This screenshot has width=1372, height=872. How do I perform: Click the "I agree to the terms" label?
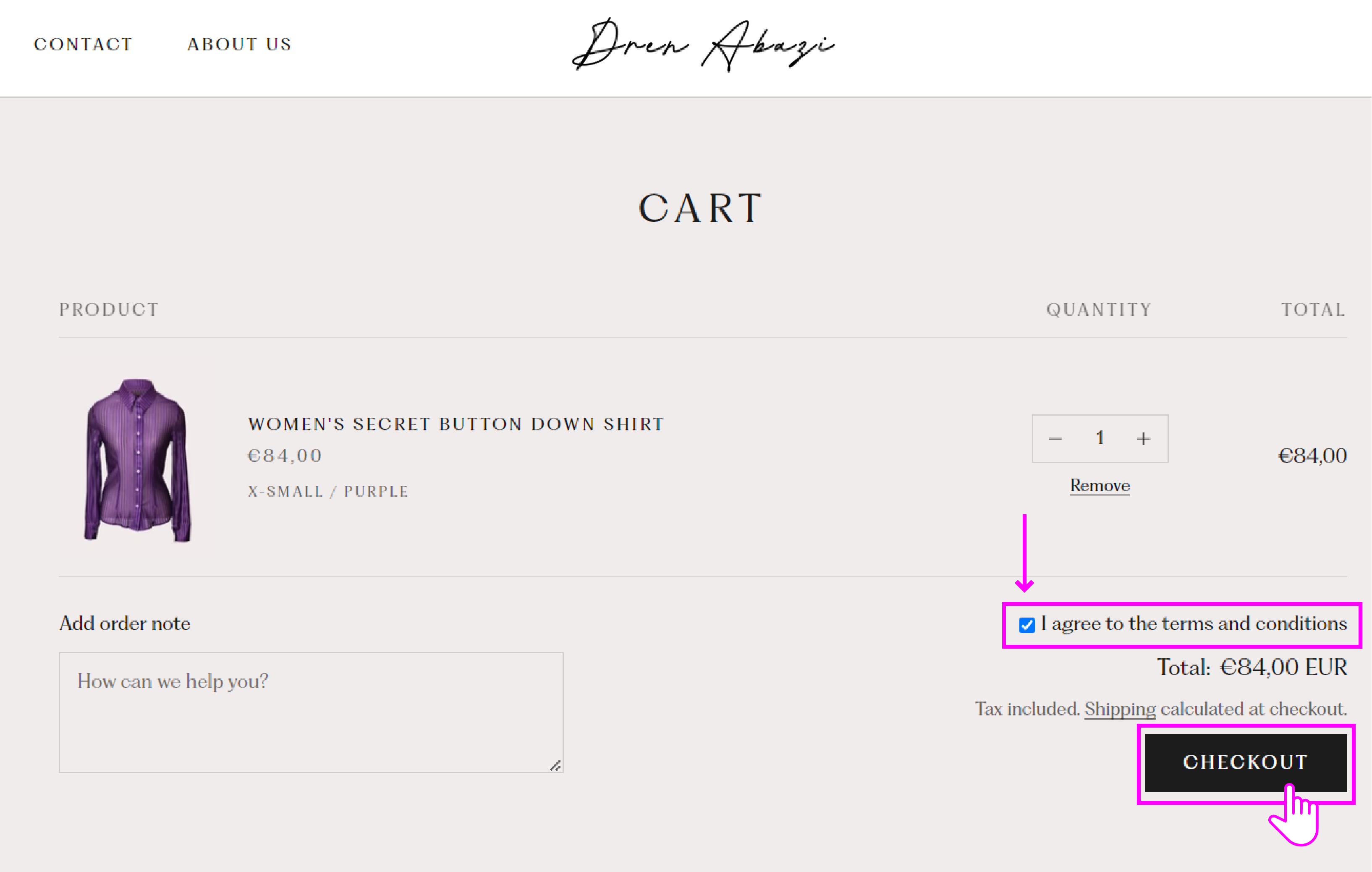coord(1194,623)
